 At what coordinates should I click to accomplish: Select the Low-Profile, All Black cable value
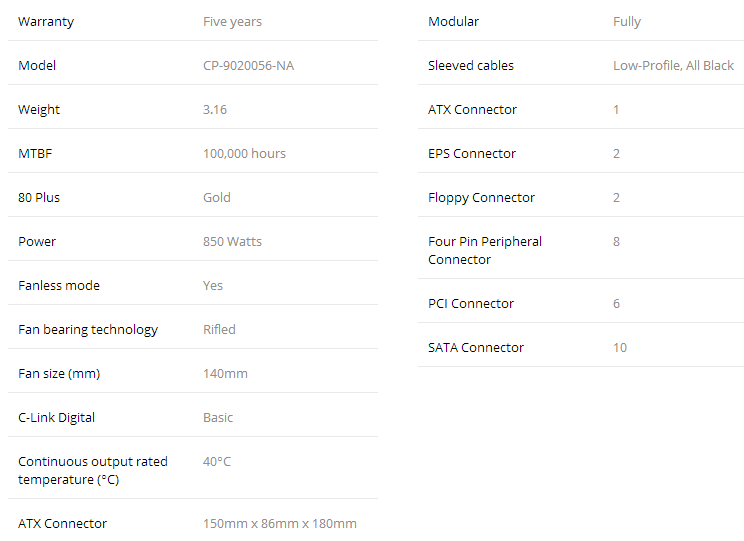(673, 65)
